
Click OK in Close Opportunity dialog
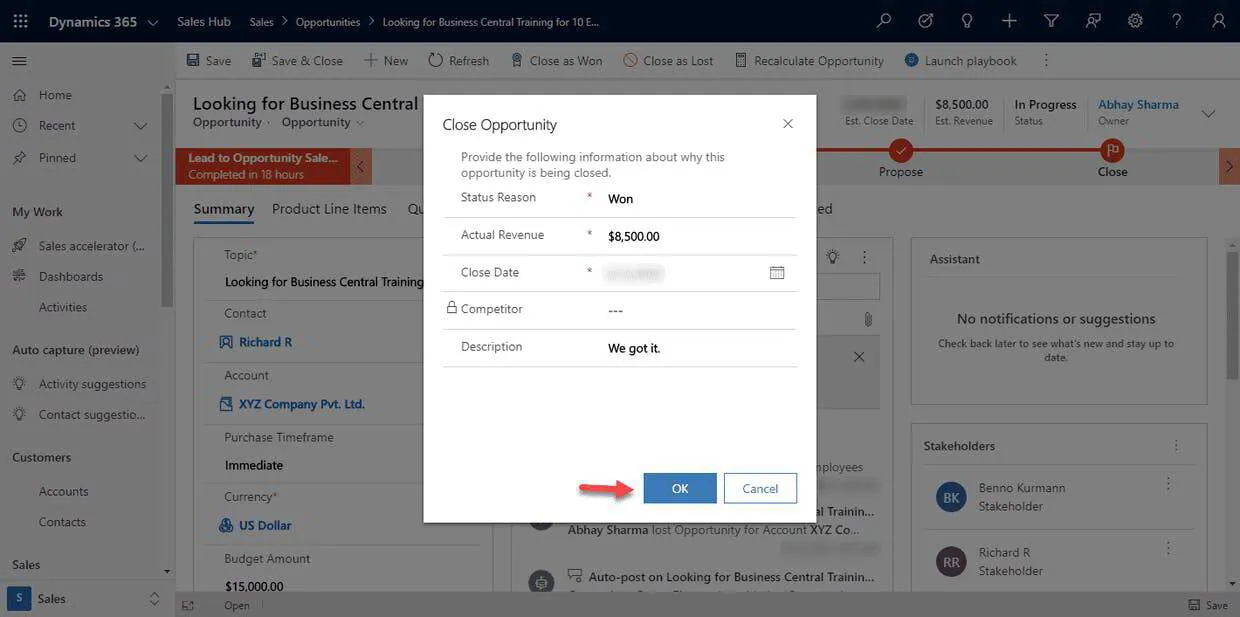[680, 488]
